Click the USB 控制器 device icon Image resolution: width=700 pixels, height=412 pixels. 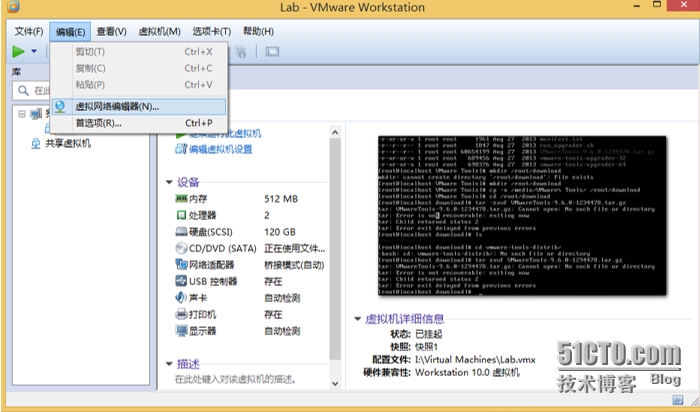181,281
